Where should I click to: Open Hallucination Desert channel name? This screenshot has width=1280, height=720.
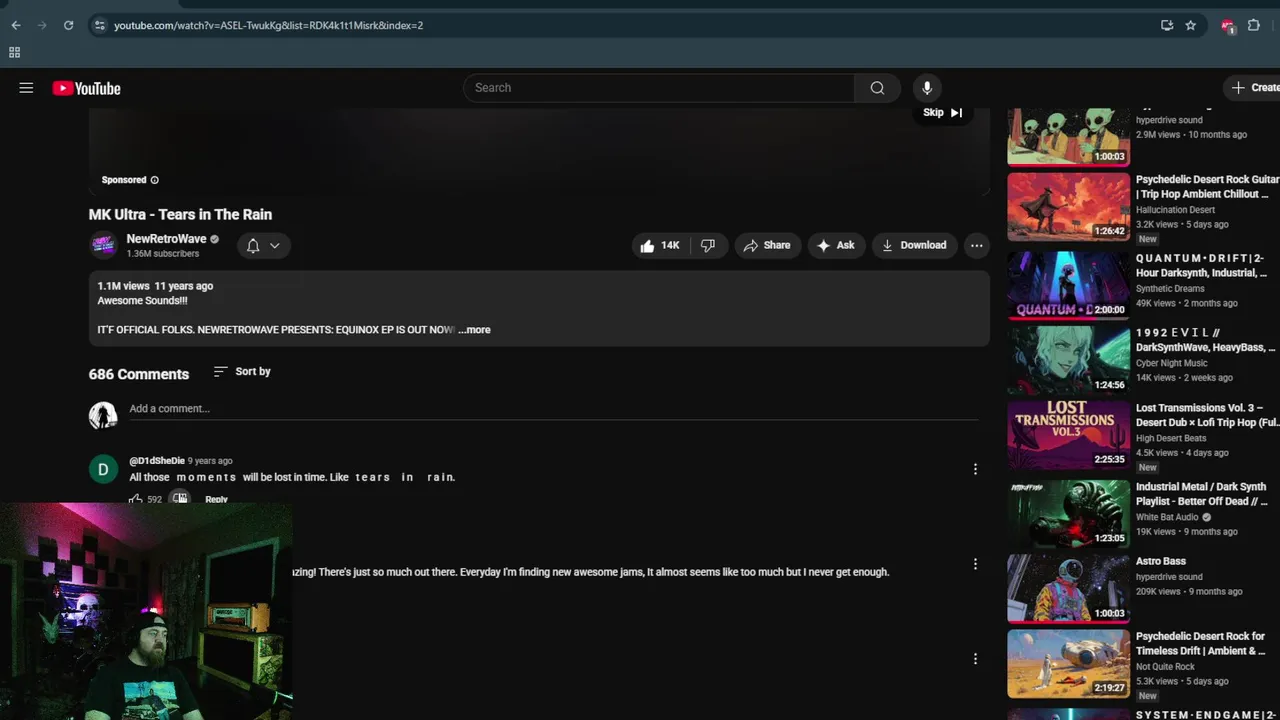[1176, 210]
